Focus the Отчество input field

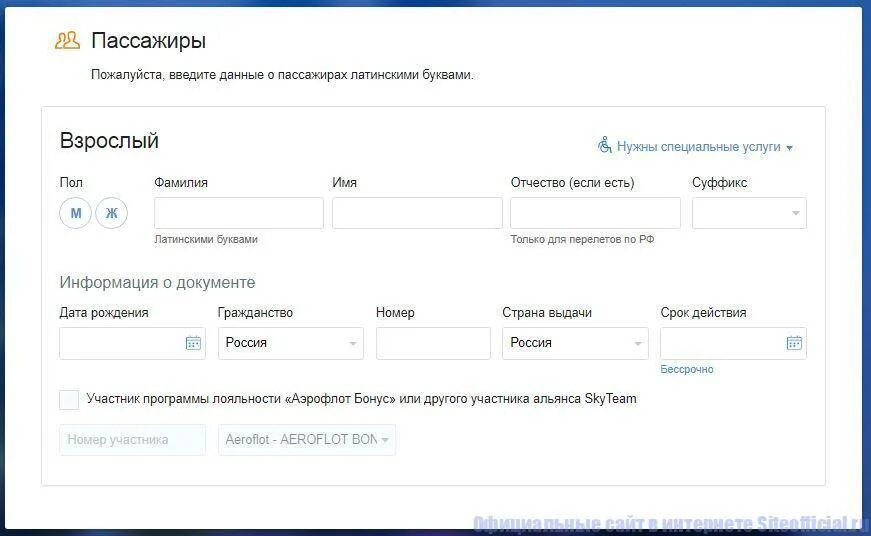pos(595,213)
